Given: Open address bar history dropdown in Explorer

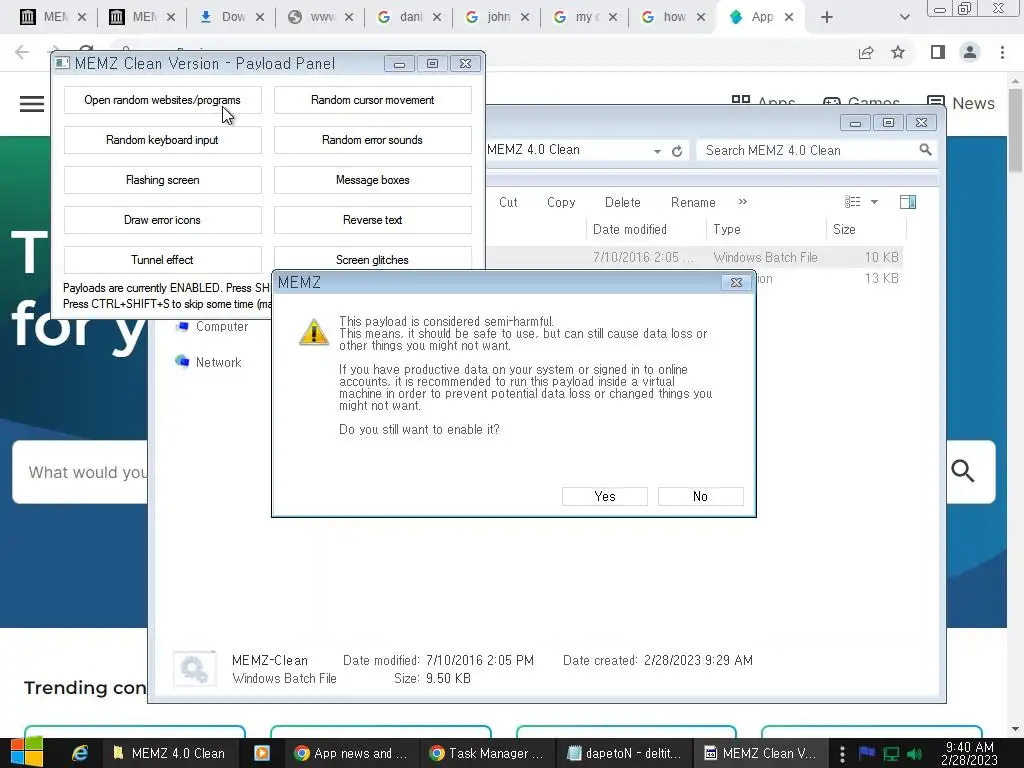Looking at the screenshot, I should (657, 151).
